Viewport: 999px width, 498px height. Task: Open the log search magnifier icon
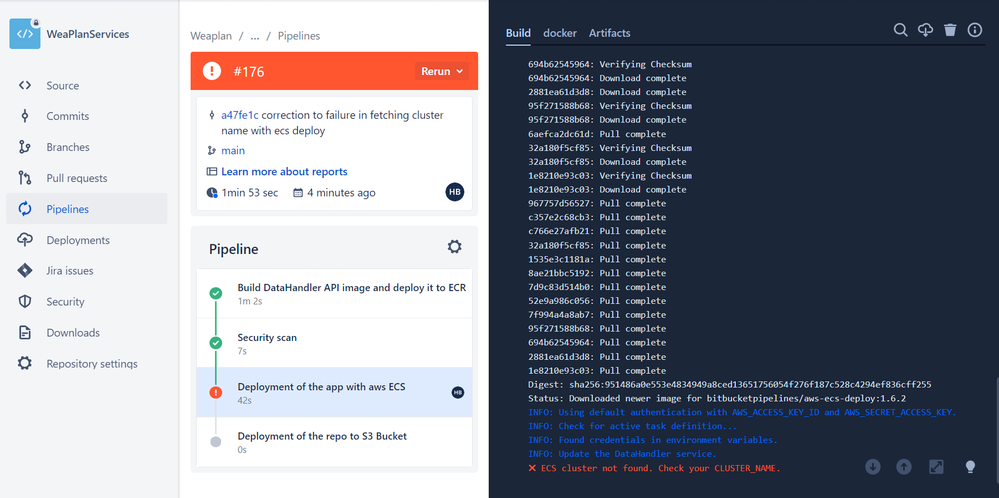(900, 30)
